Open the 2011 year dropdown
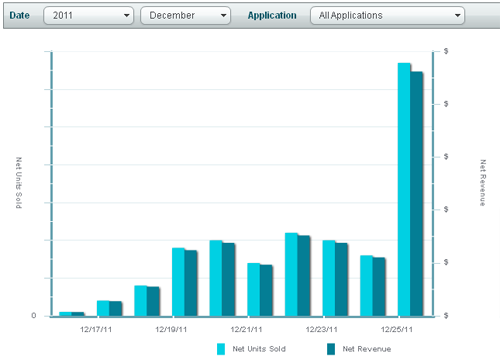 (88, 15)
